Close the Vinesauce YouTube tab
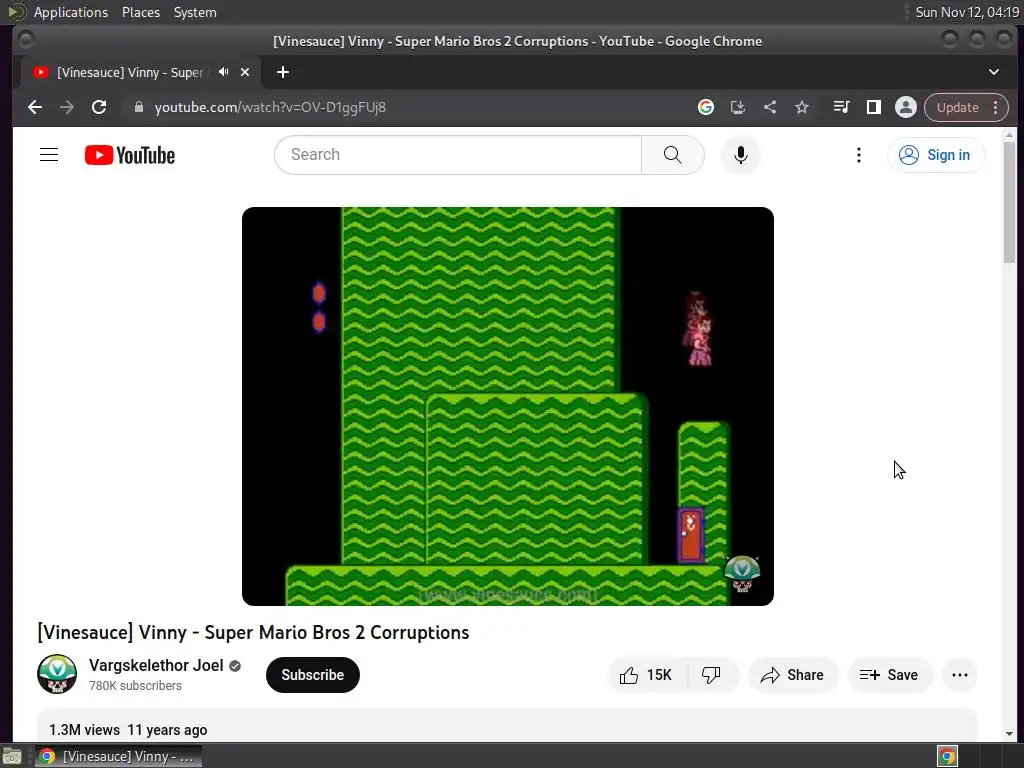 coord(245,72)
